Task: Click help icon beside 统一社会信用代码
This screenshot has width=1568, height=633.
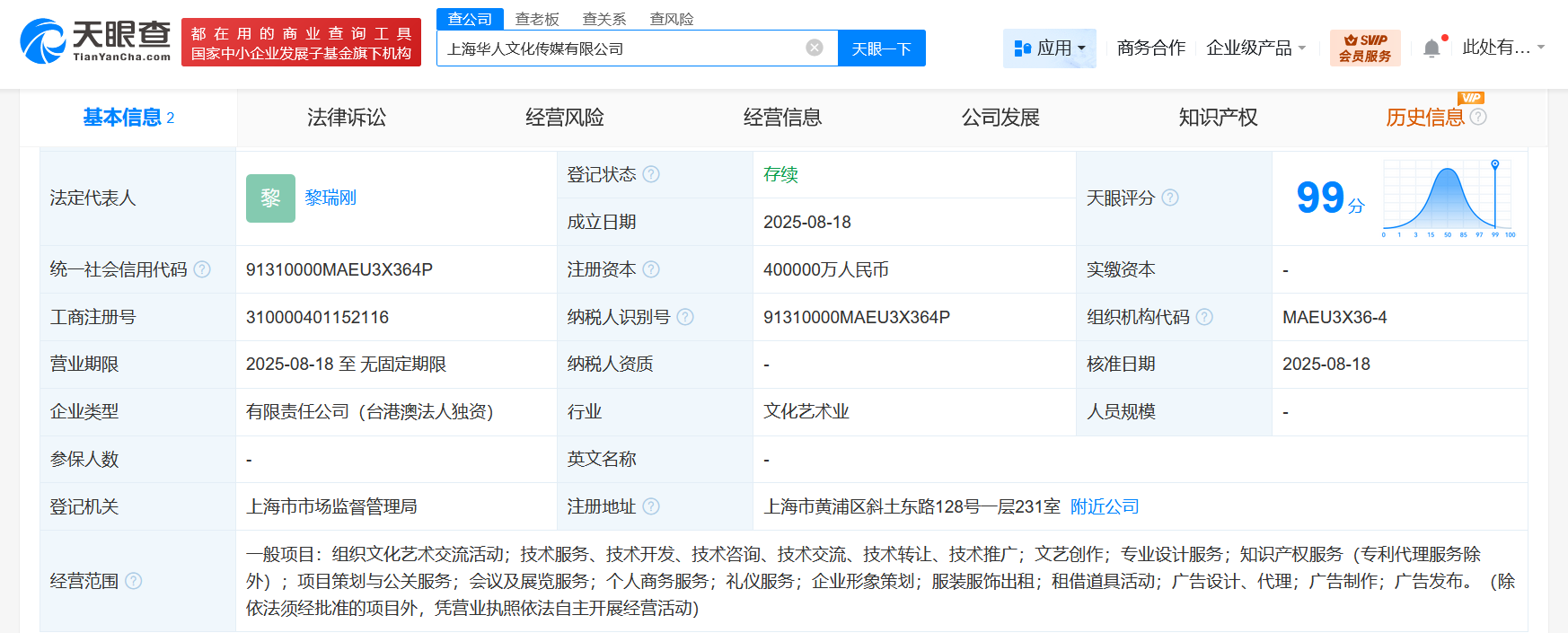Action: click(202, 269)
